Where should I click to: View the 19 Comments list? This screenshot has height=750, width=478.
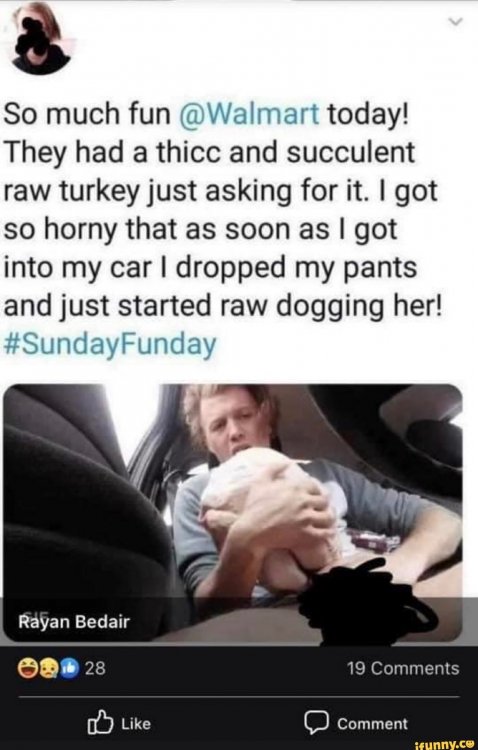point(403,668)
